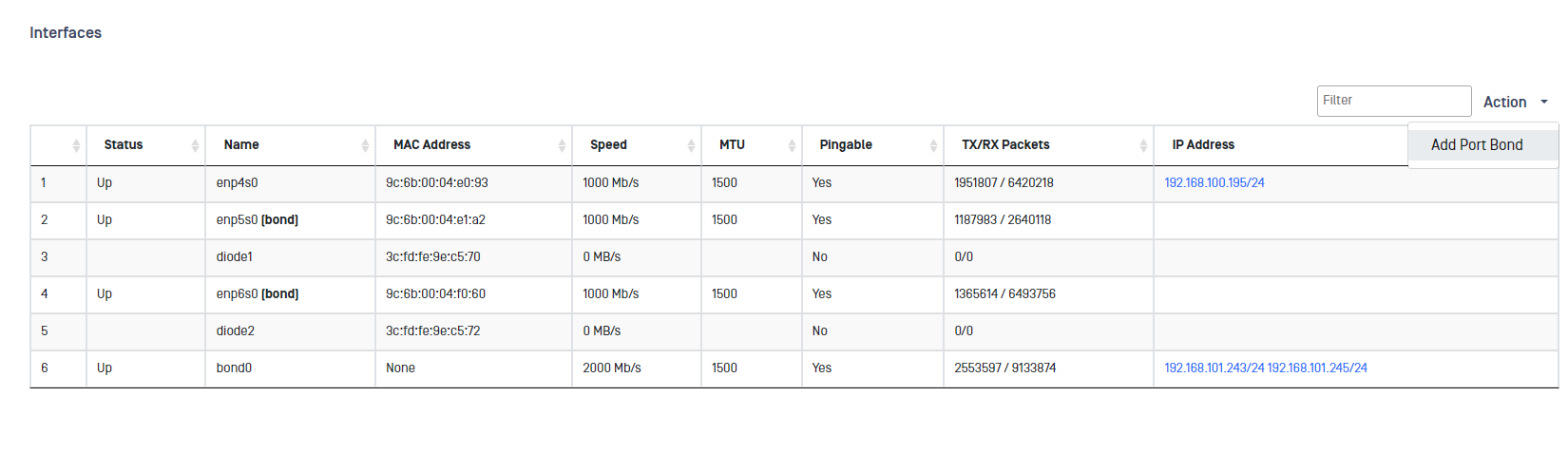This screenshot has width=1568, height=453.
Task: Focus the Filter text field
Action: 1394,101
